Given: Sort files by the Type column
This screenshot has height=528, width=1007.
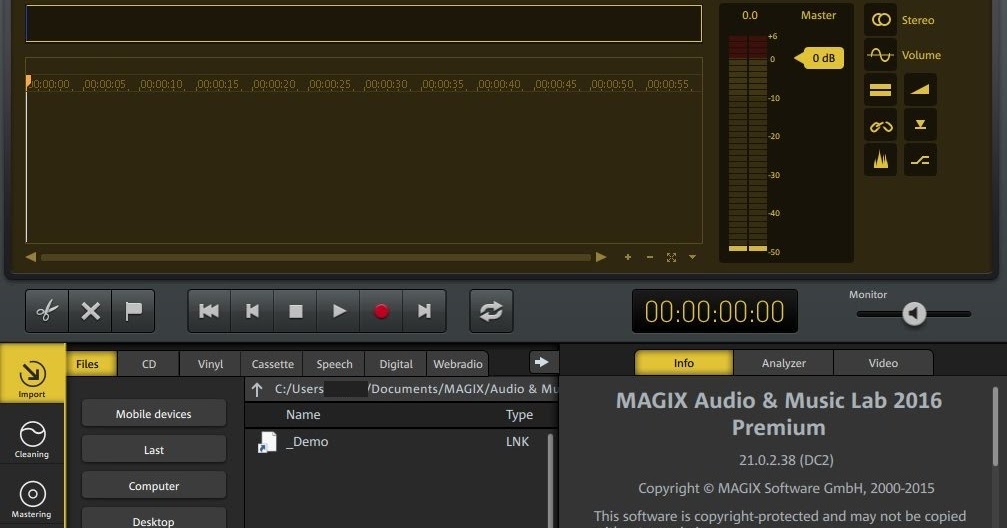Looking at the screenshot, I should 519,414.
